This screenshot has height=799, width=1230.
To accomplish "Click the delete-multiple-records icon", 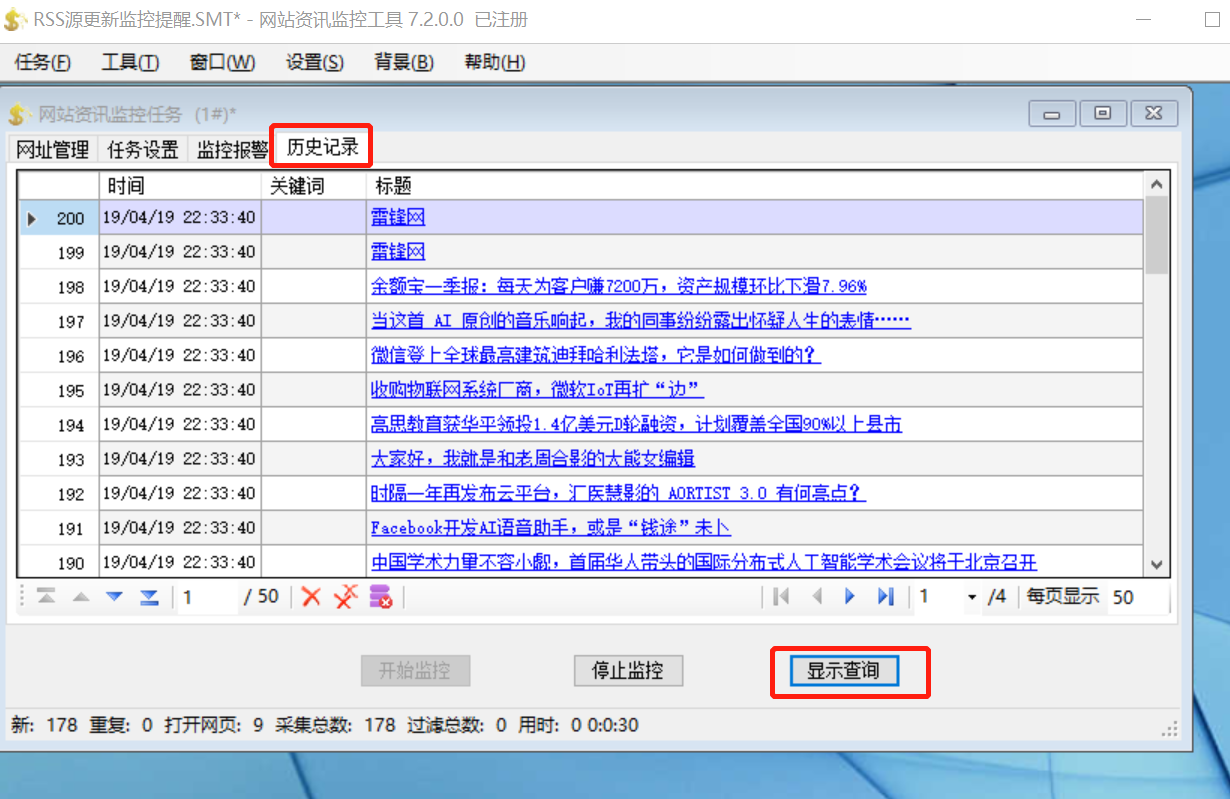I will [346, 597].
